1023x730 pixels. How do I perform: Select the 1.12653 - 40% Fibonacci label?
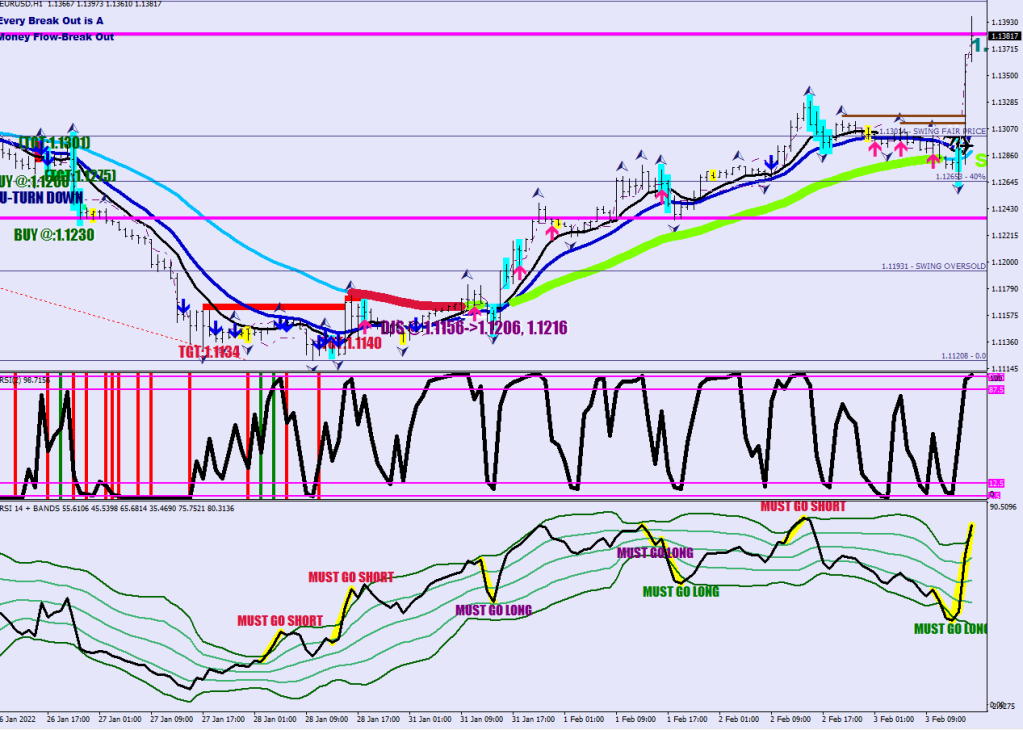(x=960, y=177)
